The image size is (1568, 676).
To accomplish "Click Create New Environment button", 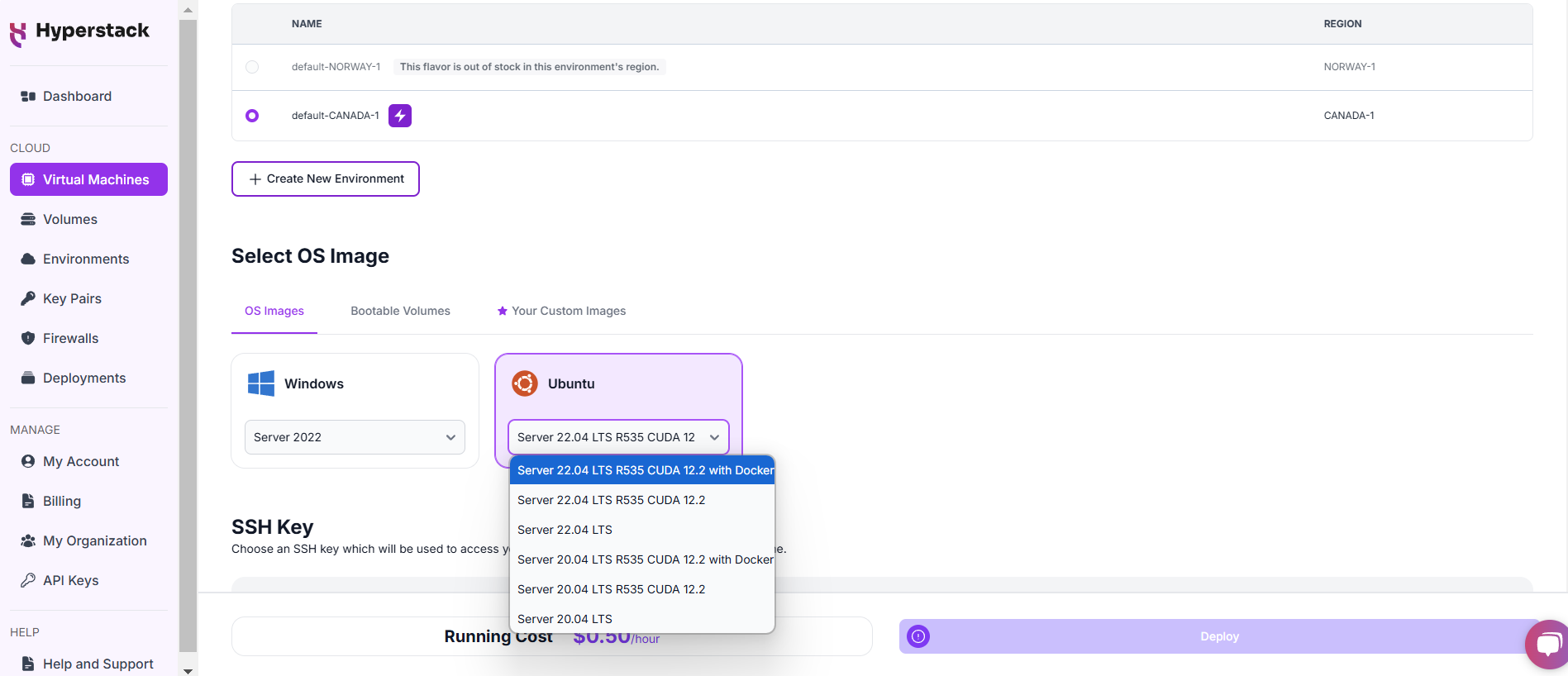I will 326,179.
